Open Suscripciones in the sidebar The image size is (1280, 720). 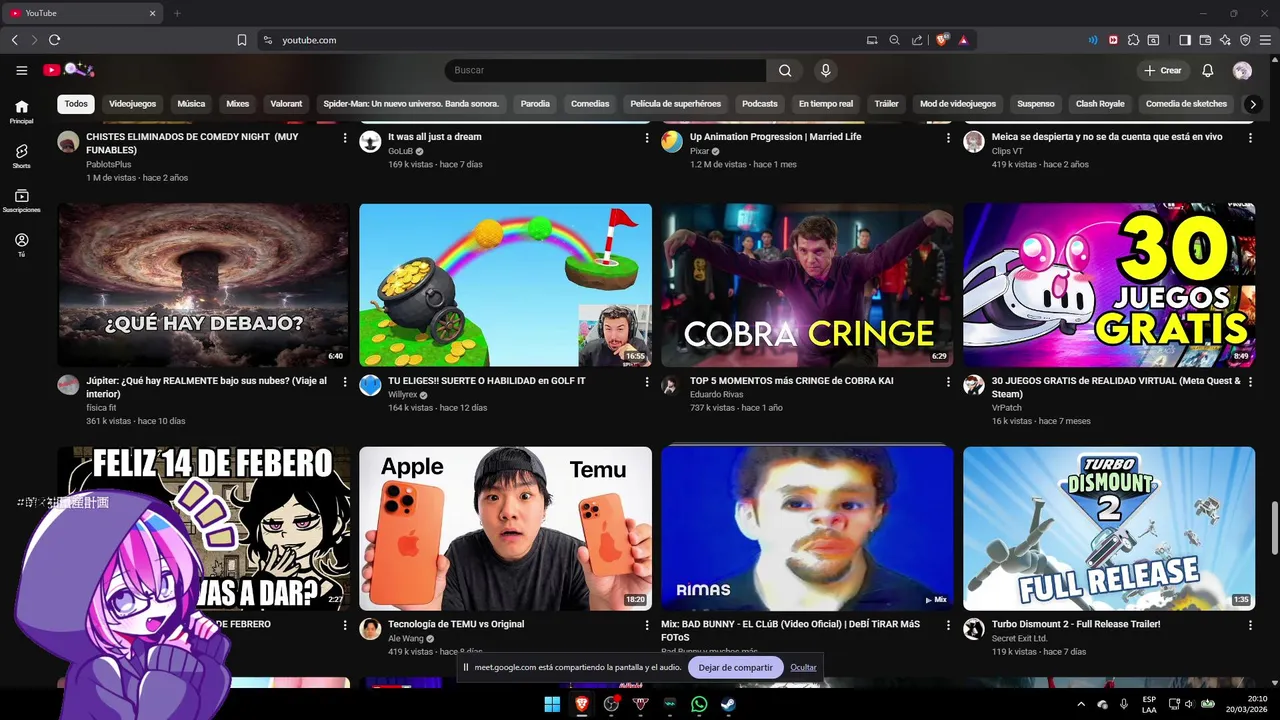point(21,201)
